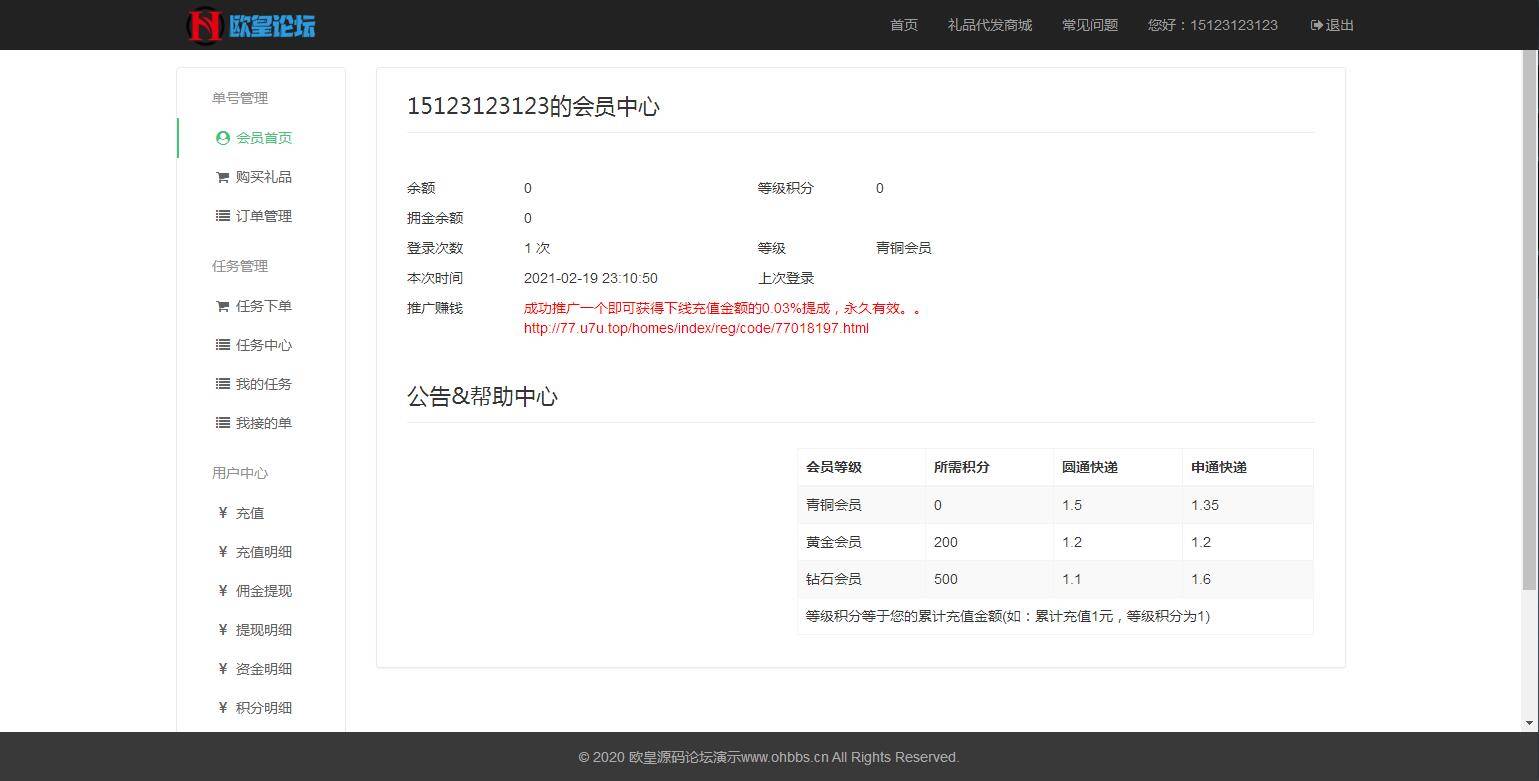This screenshot has width=1539, height=781.
Task: Select the 我的任务 list icon
Action: click(222, 384)
